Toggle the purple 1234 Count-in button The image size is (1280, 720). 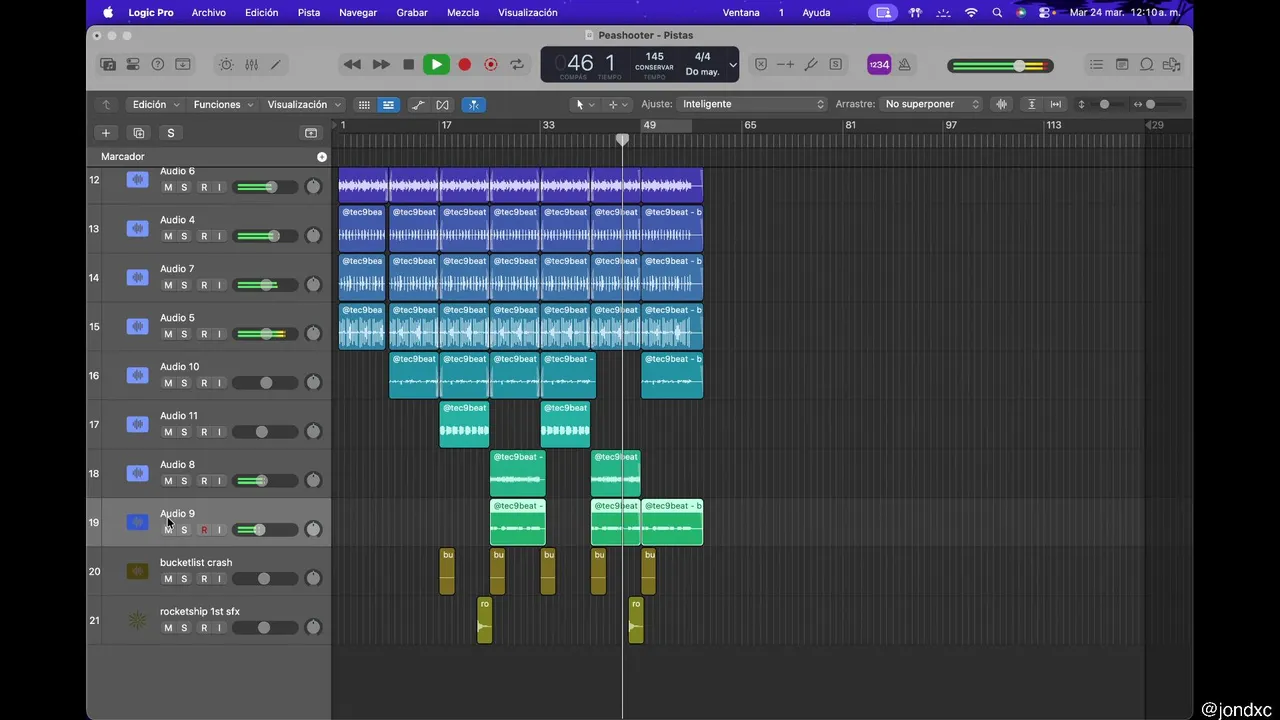tap(879, 64)
